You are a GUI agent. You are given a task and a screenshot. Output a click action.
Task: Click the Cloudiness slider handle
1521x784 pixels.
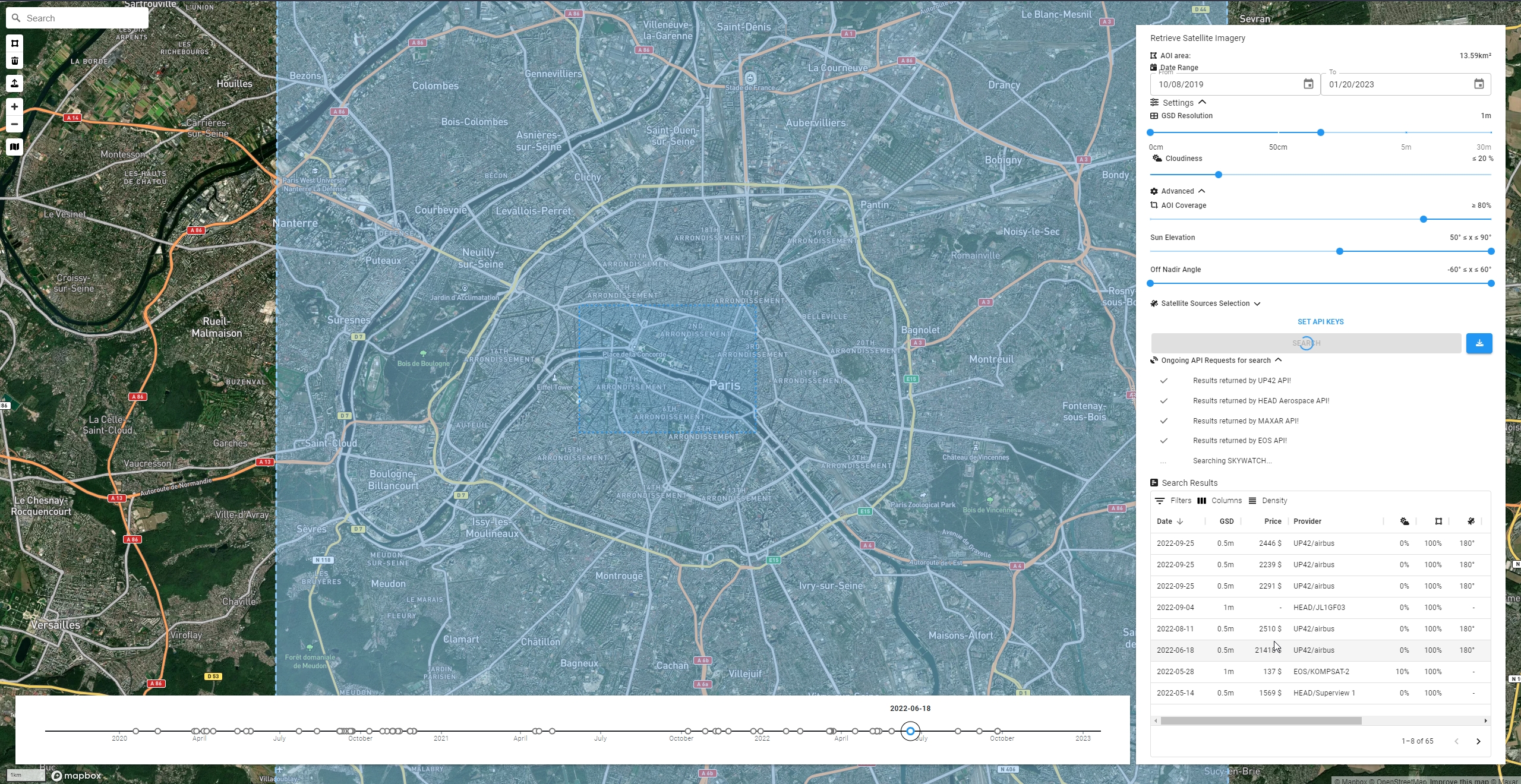coord(1219,175)
